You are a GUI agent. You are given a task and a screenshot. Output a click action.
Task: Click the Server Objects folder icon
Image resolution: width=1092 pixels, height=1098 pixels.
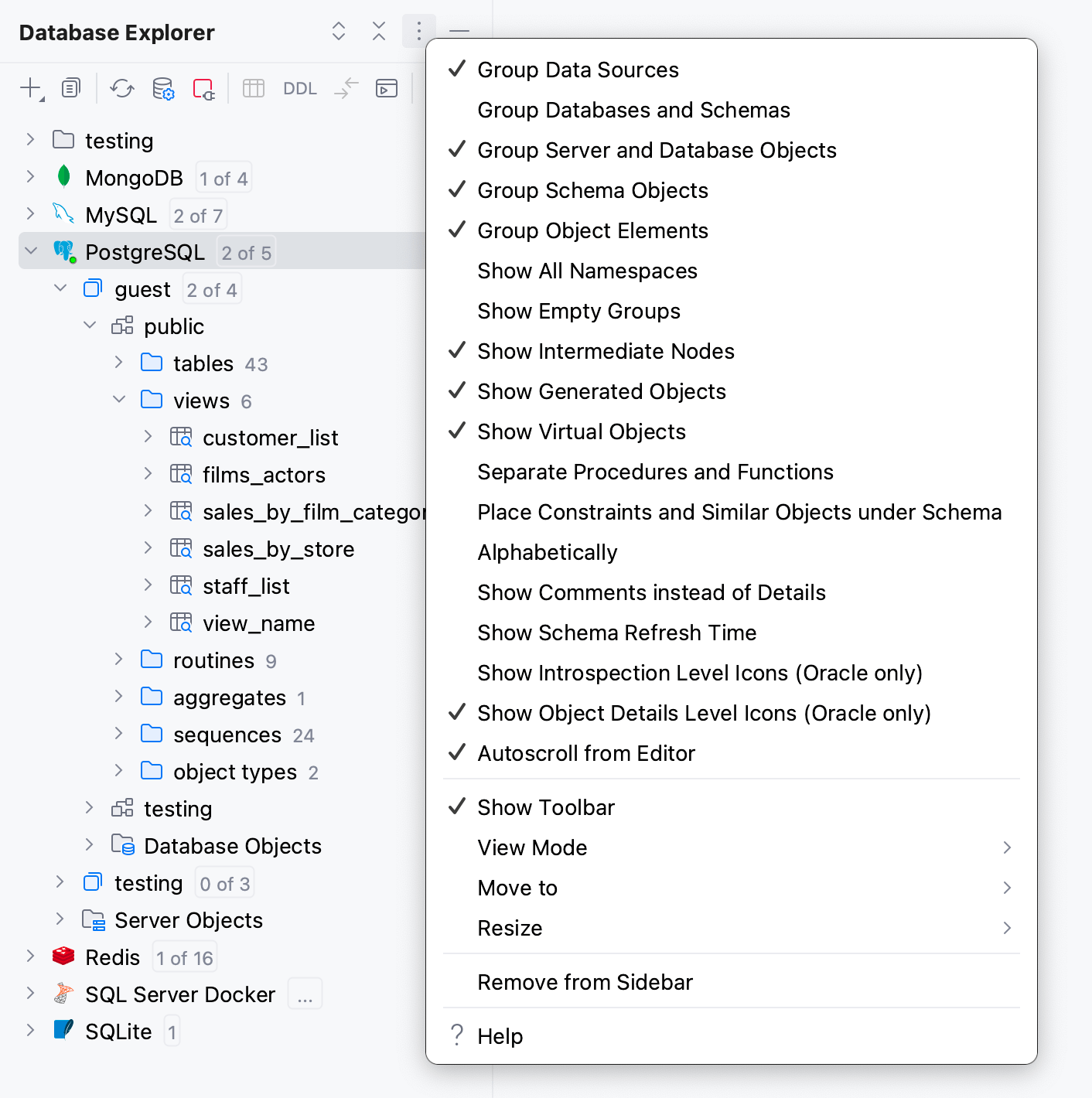click(x=94, y=919)
